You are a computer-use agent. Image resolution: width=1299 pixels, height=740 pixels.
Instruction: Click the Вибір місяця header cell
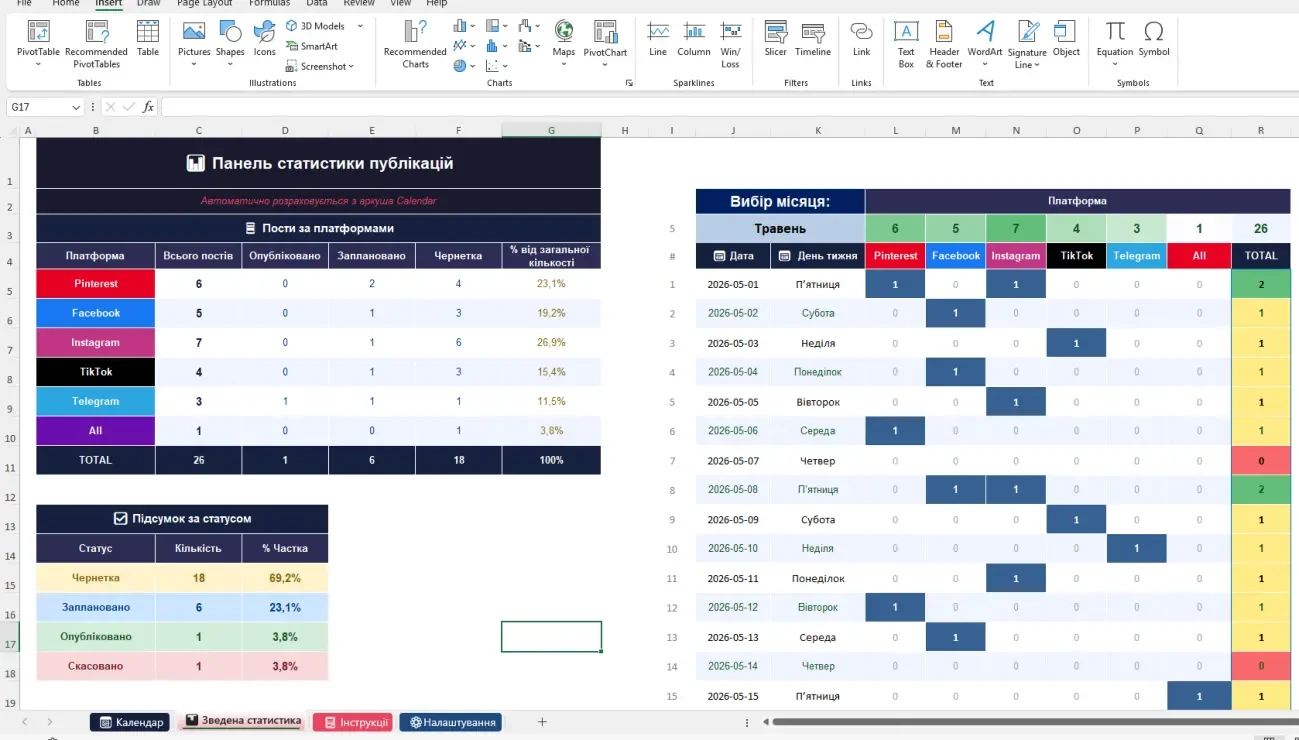[780, 201]
